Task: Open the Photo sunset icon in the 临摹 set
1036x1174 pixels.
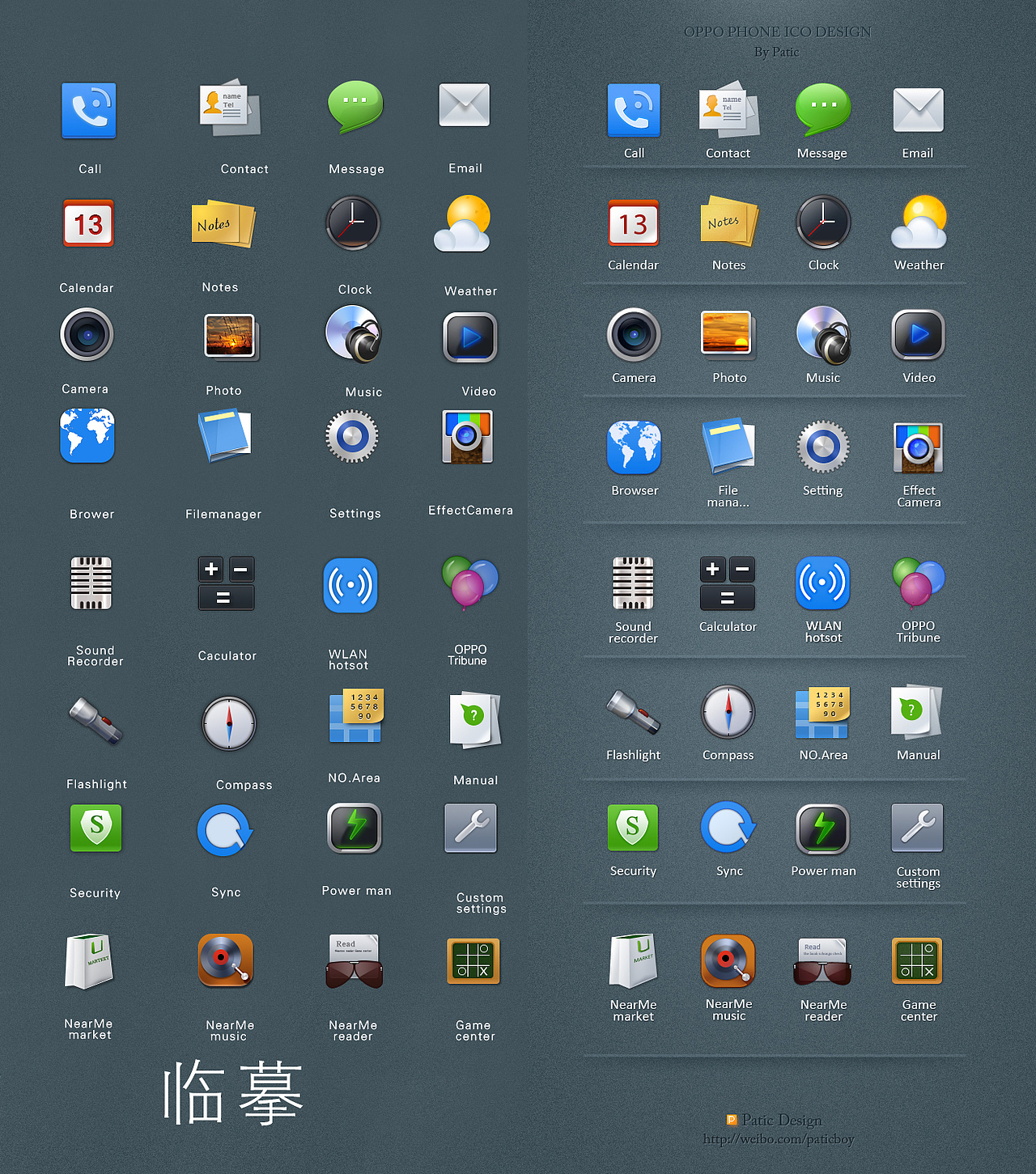Action: [231, 337]
